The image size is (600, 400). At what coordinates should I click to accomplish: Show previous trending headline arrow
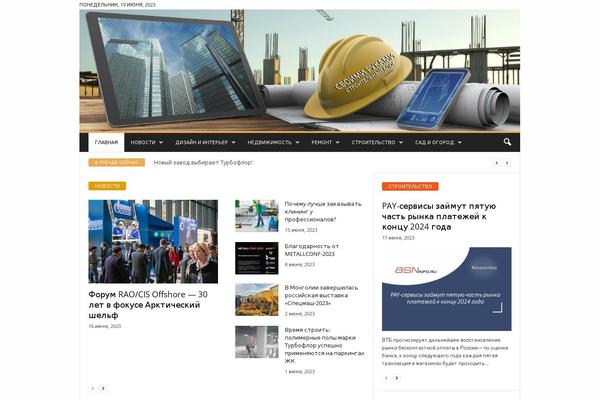coord(497,163)
